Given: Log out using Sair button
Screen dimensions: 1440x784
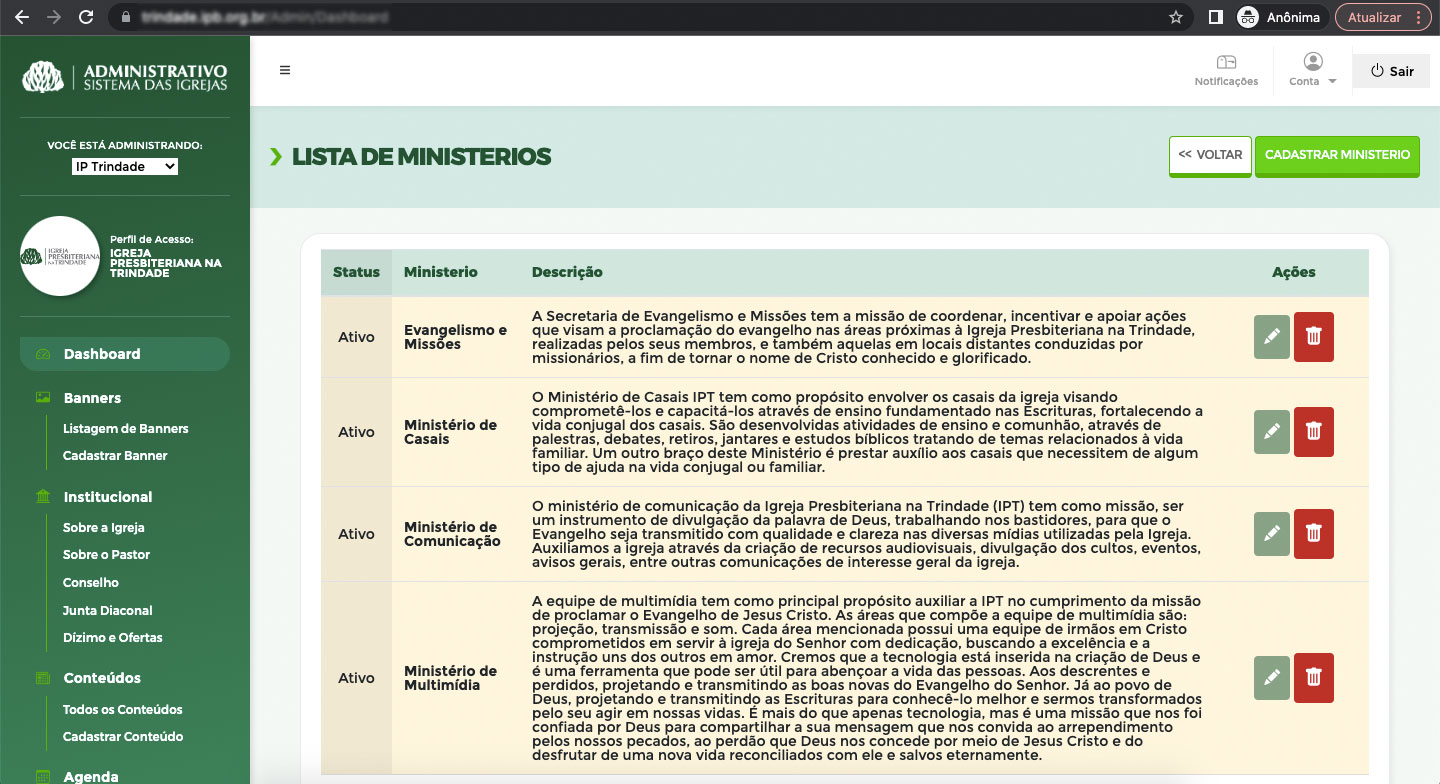Looking at the screenshot, I should [1392, 71].
